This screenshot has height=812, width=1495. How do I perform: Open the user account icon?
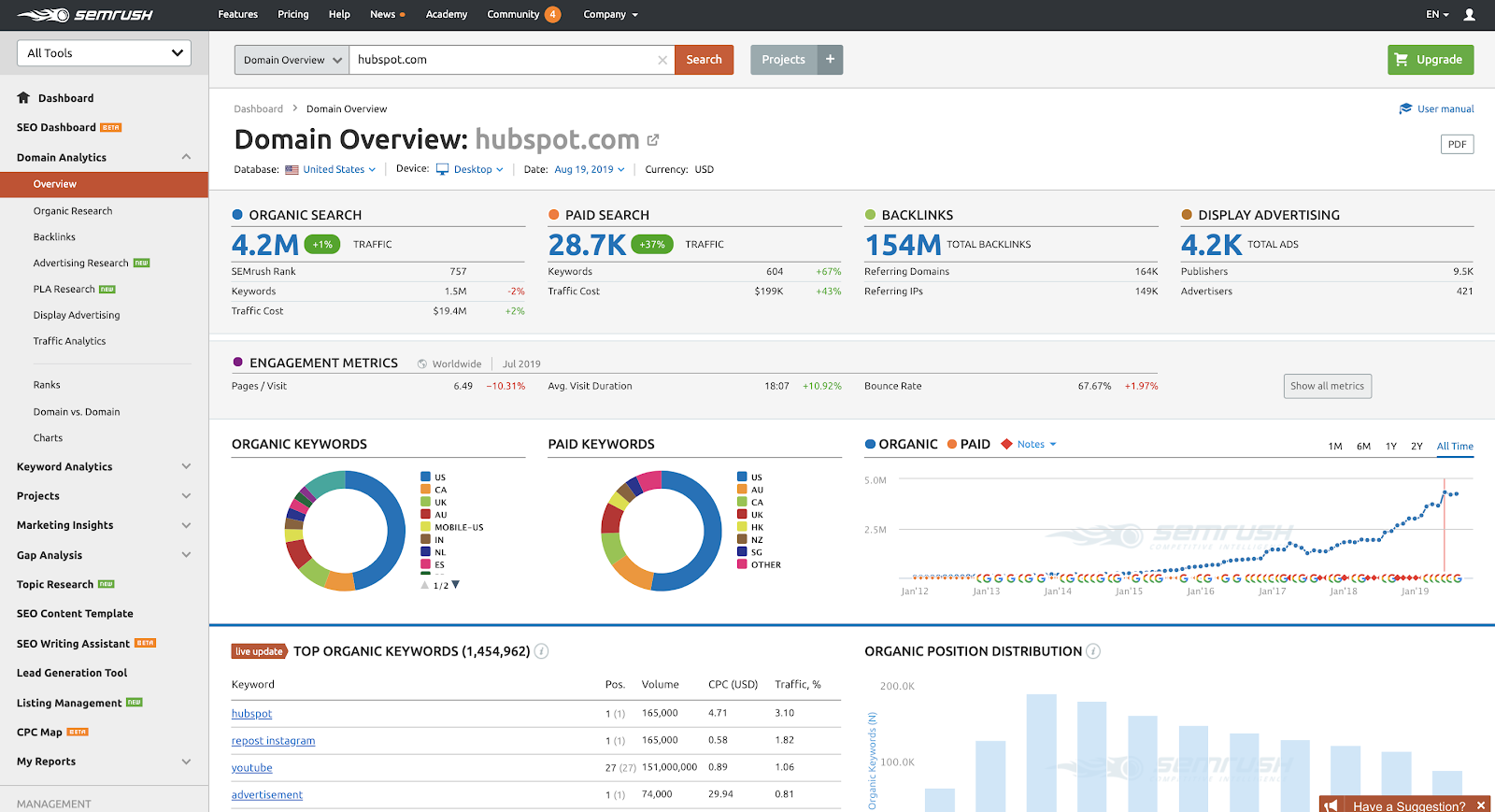pyautogui.click(x=1470, y=15)
